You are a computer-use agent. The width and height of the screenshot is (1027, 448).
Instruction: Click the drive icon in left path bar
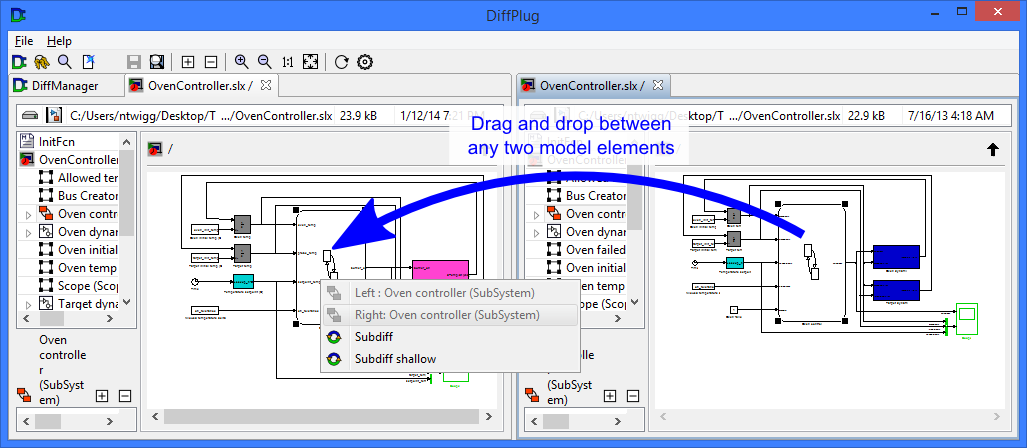[x=30, y=115]
